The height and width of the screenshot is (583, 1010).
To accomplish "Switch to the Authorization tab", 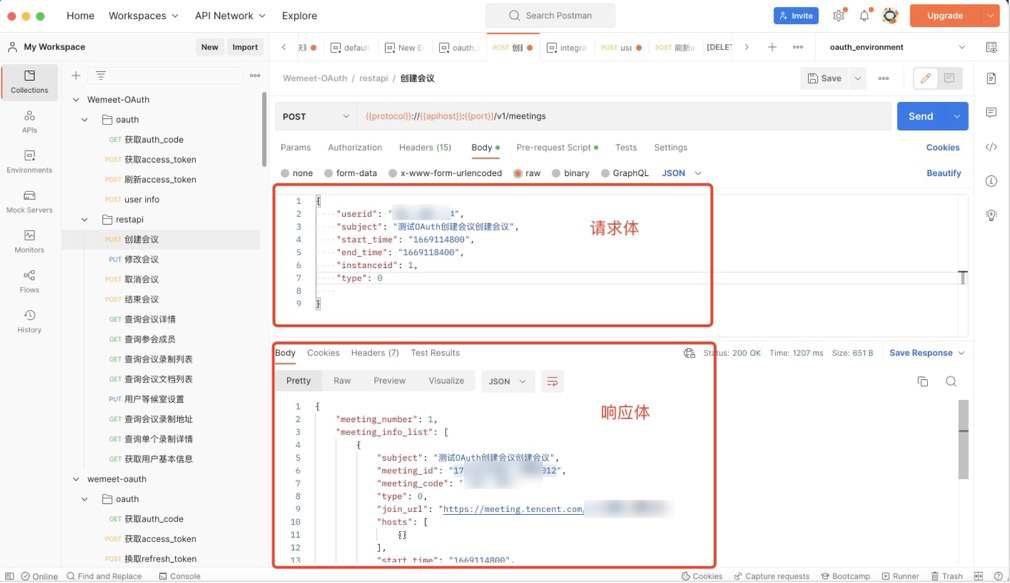I will (x=355, y=148).
